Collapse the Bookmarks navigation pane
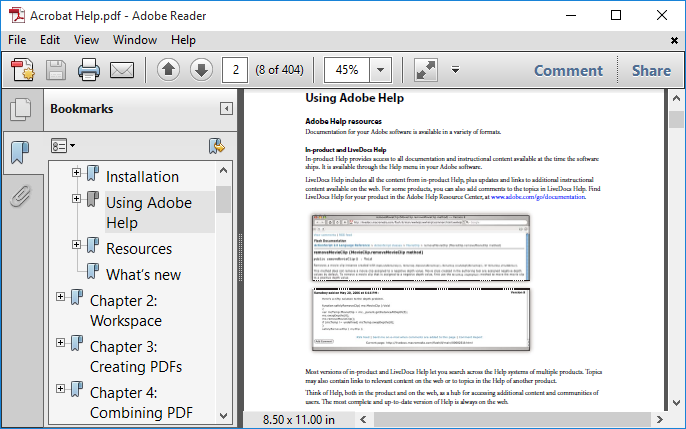 [226, 108]
